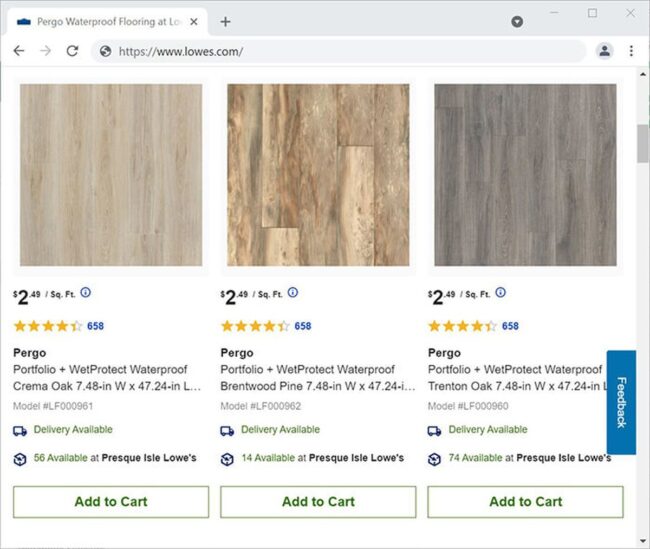Image resolution: width=650 pixels, height=549 pixels.
Task: Open the three-dot browser menu
Action: [631, 51]
